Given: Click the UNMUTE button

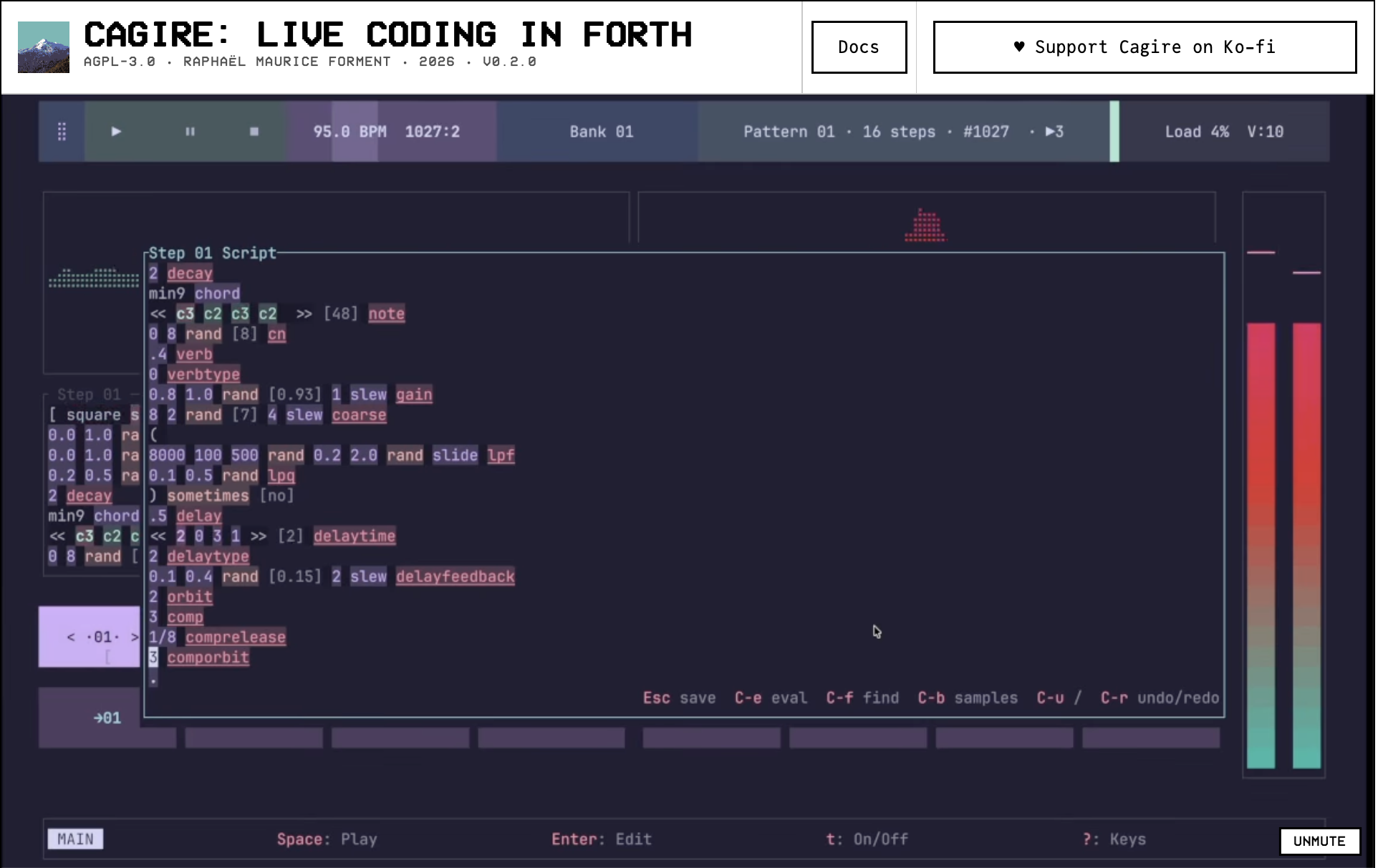Looking at the screenshot, I should pos(1321,842).
